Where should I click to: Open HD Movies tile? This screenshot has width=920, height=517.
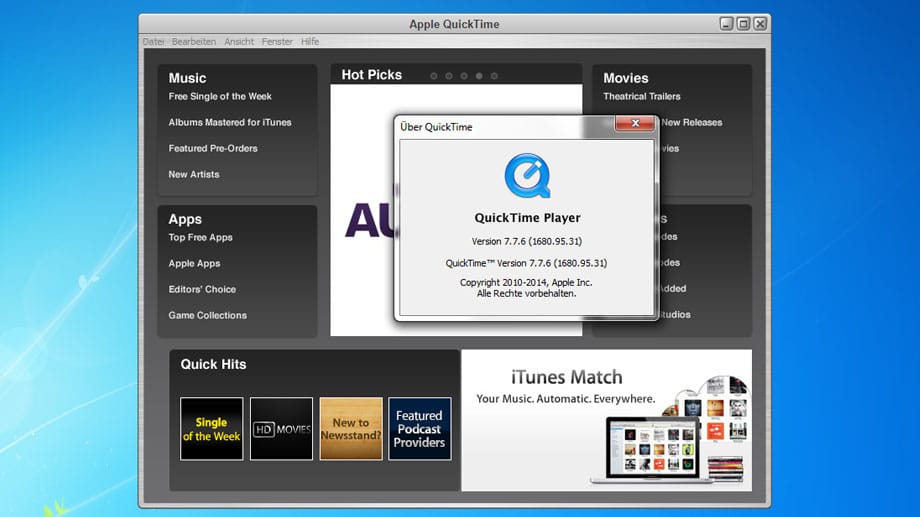(x=281, y=429)
